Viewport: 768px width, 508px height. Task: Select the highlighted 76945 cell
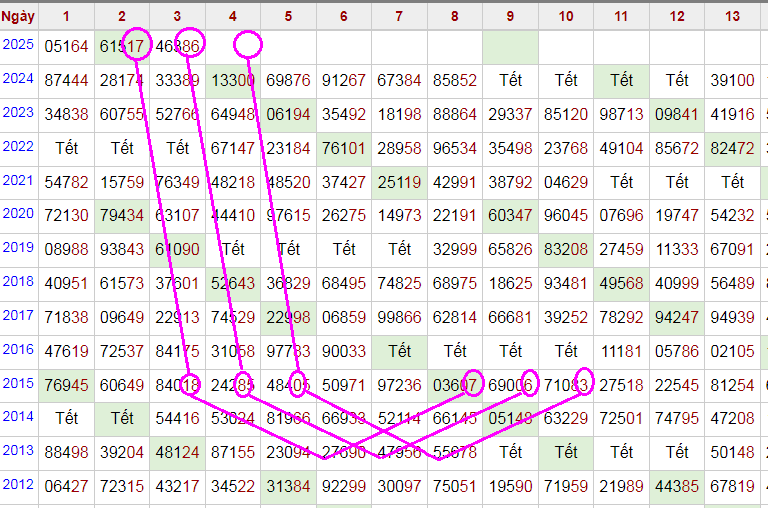coord(66,385)
